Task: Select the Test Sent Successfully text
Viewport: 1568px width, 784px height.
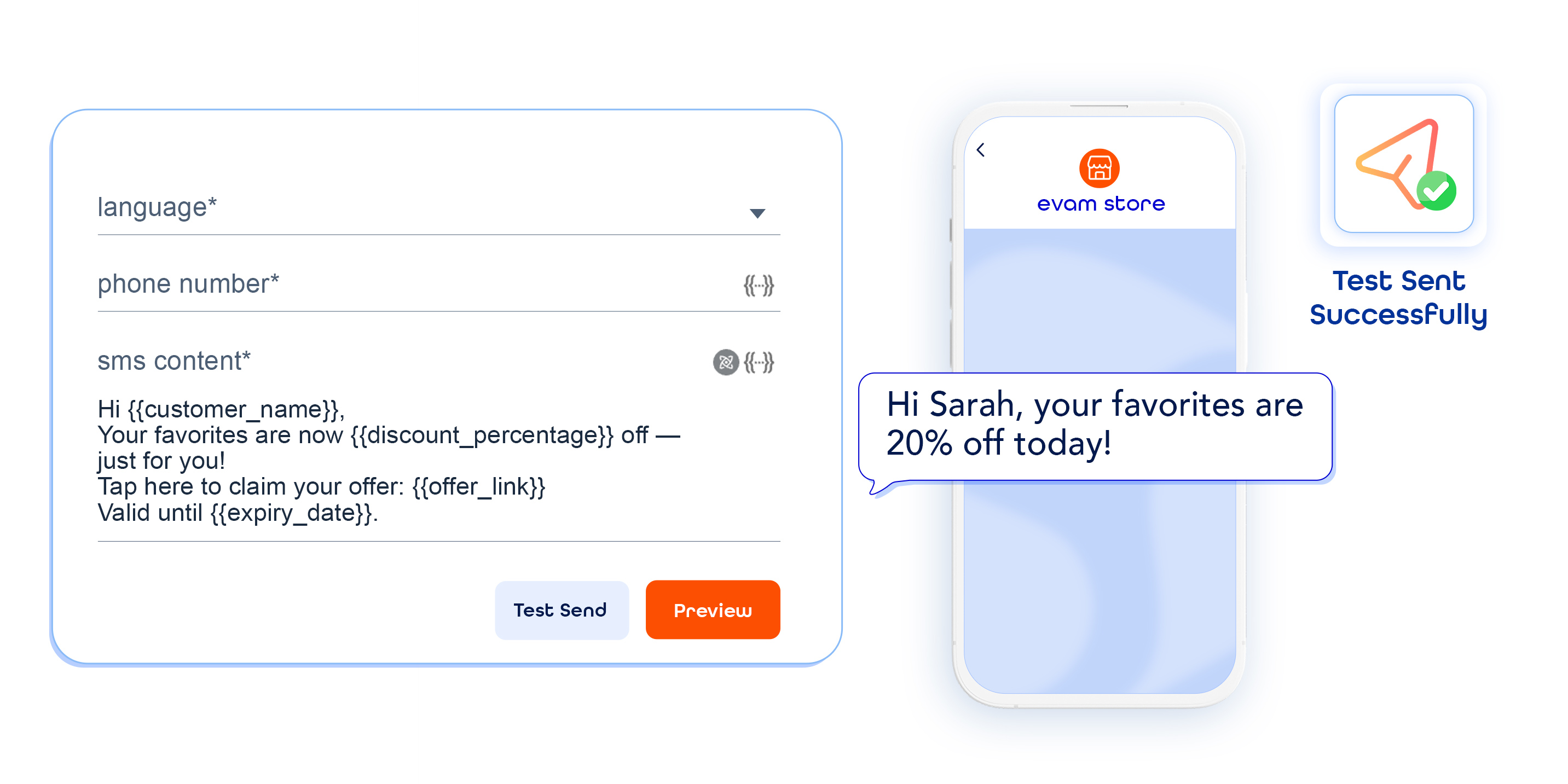Action: tap(1398, 298)
